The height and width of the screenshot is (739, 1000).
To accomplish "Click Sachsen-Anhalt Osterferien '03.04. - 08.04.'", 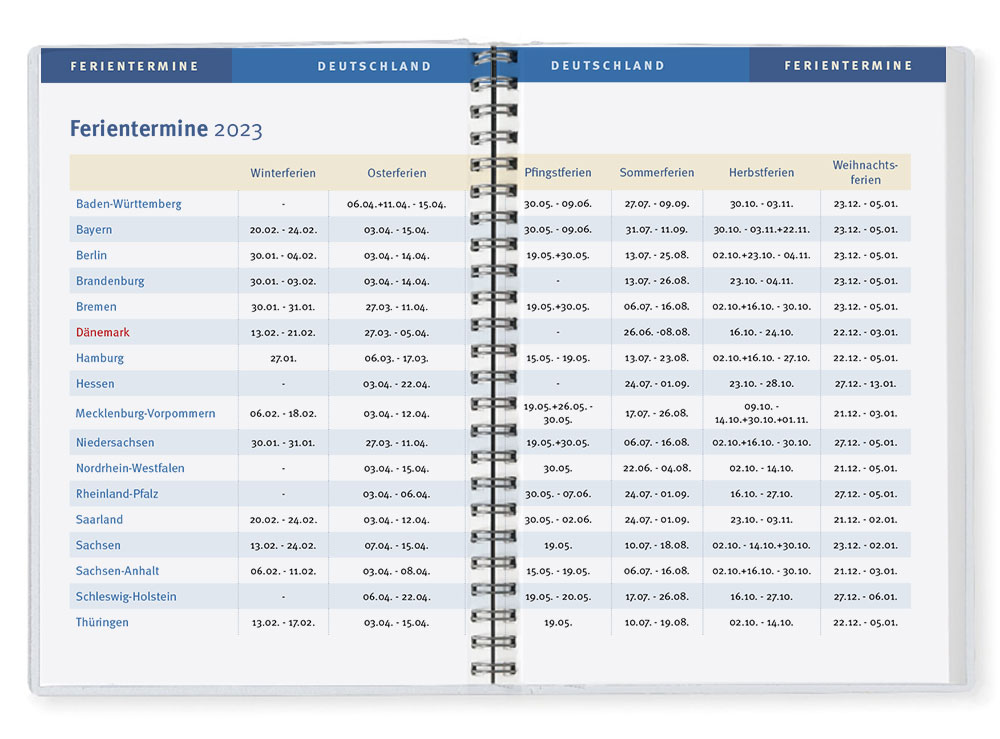I will point(397,571).
